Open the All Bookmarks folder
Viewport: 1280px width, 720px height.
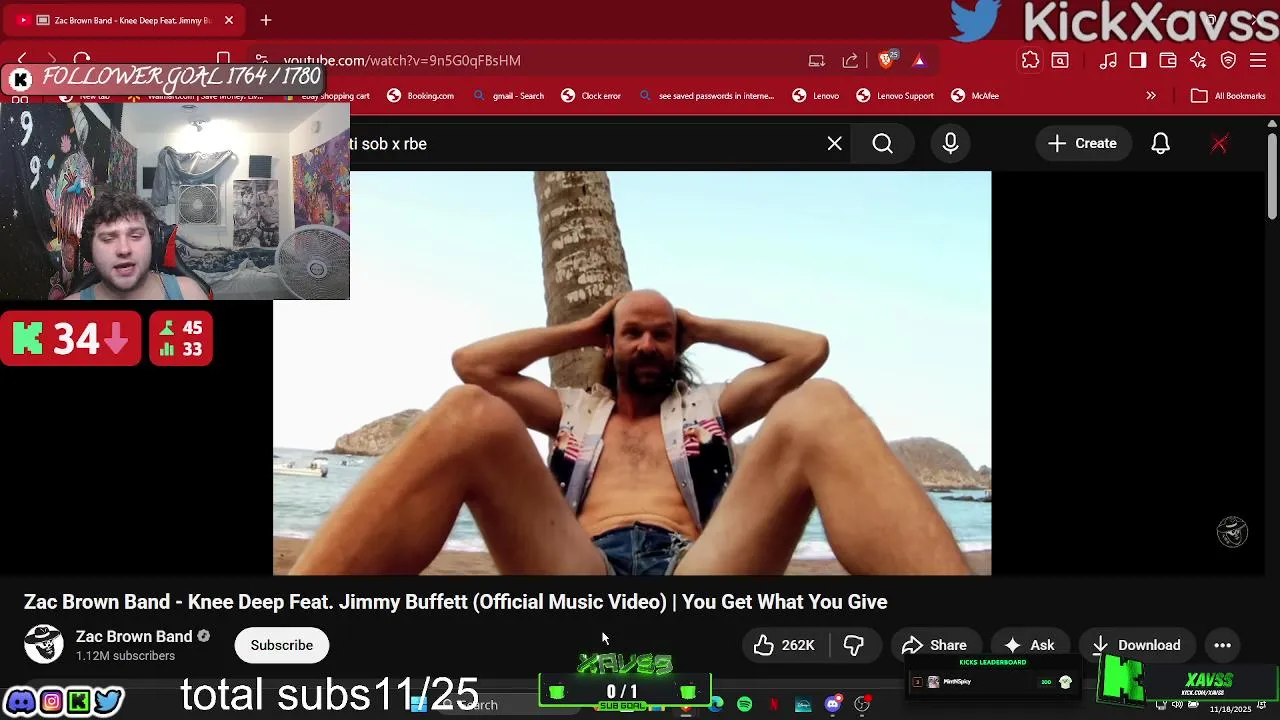tap(1228, 96)
